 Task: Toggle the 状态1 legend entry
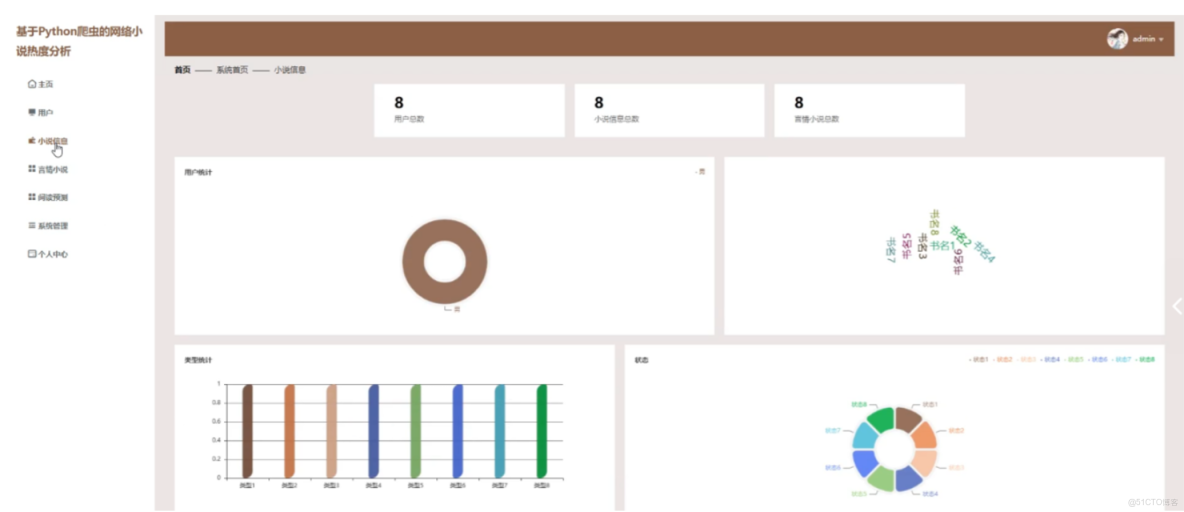(979, 359)
